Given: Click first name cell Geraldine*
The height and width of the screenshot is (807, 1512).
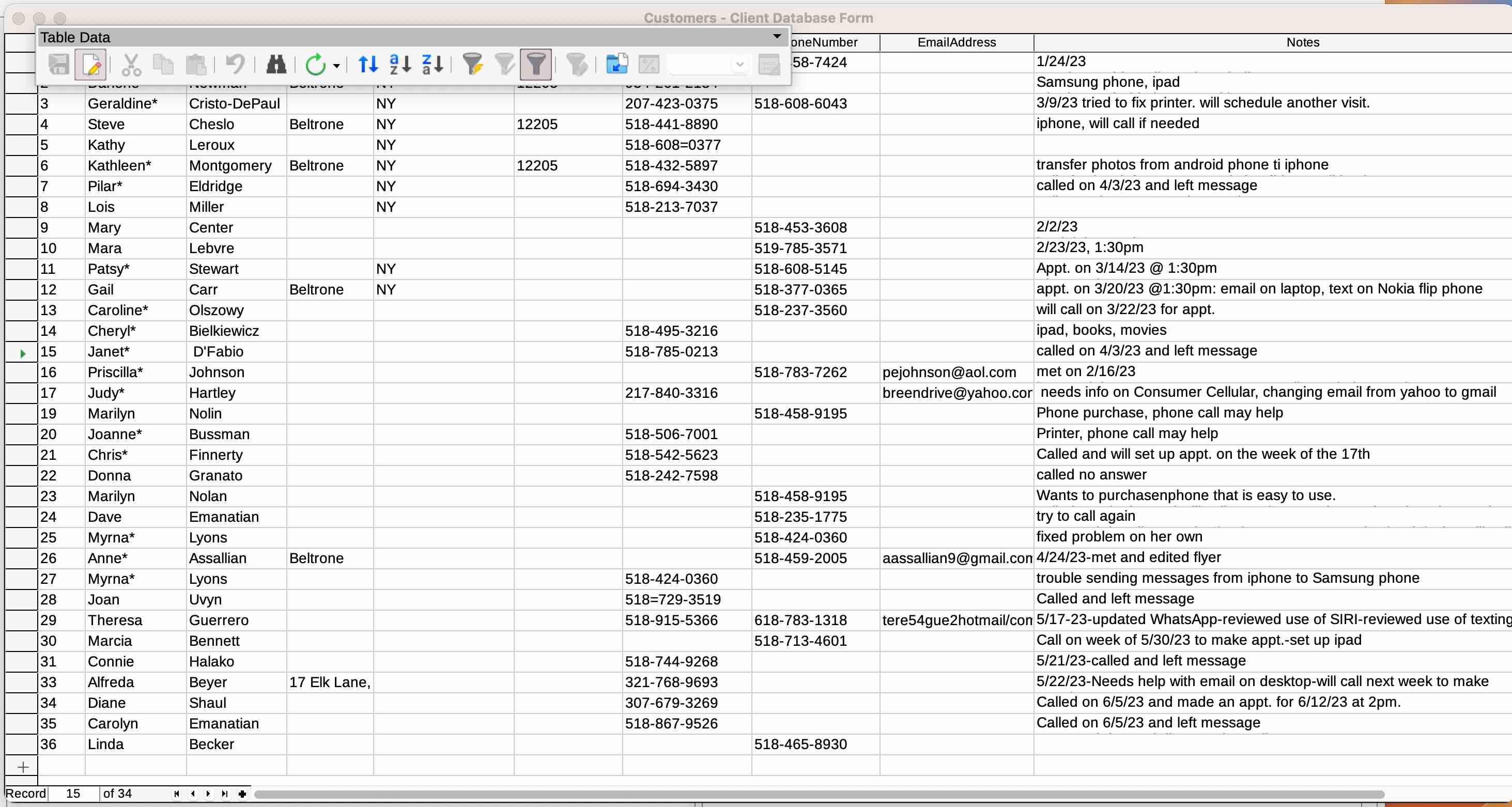Looking at the screenshot, I should point(135,103).
